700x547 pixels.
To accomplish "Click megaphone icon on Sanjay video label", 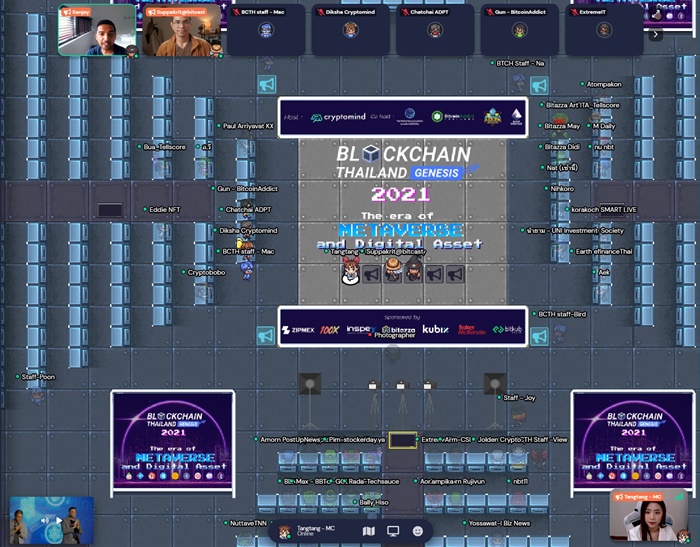I will 67,12.
